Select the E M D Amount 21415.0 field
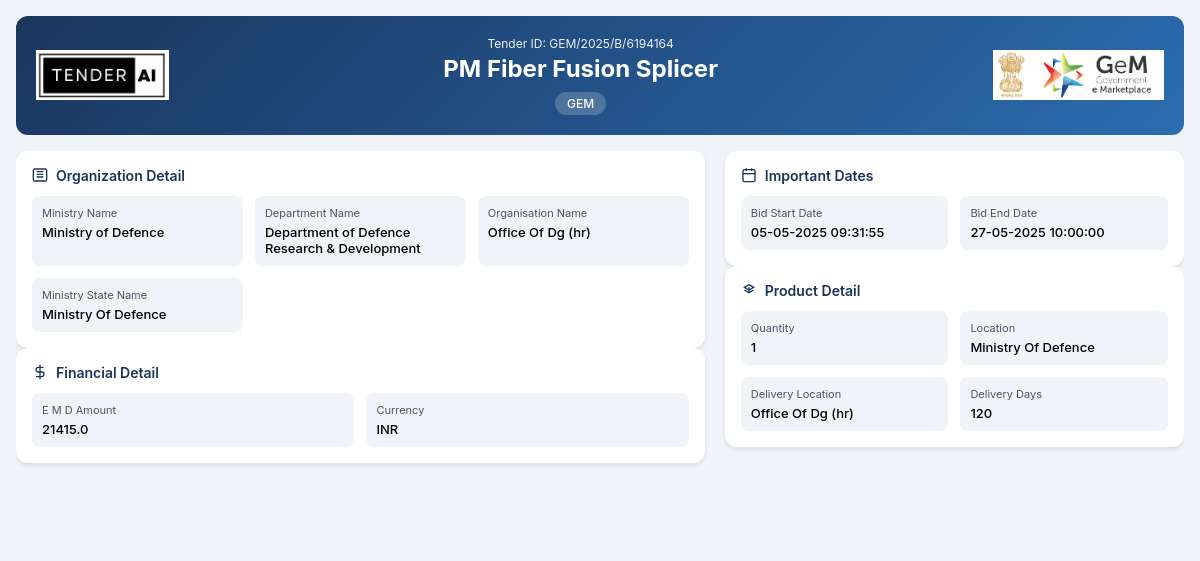Viewport: 1200px width, 561px height. coord(193,420)
